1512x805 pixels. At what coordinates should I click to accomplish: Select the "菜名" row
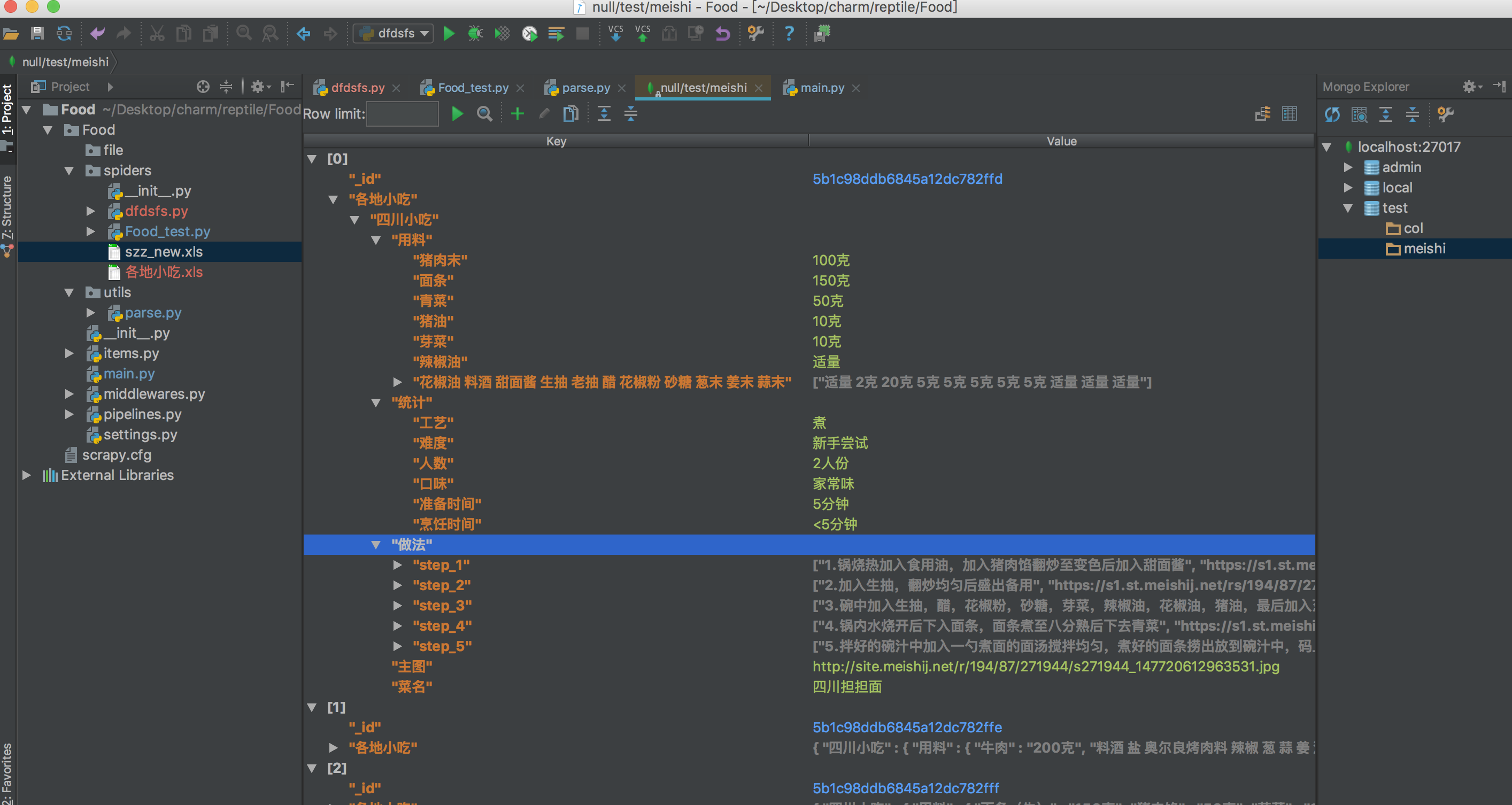(x=809, y=687)
